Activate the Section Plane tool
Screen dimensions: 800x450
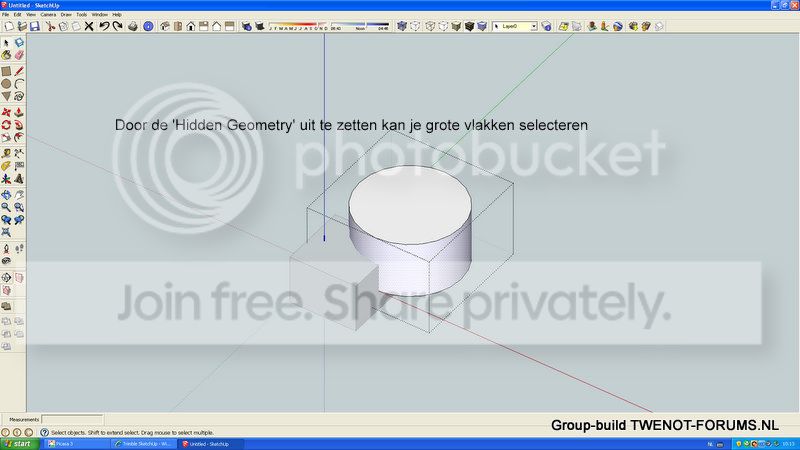click(x=6, y=278)
